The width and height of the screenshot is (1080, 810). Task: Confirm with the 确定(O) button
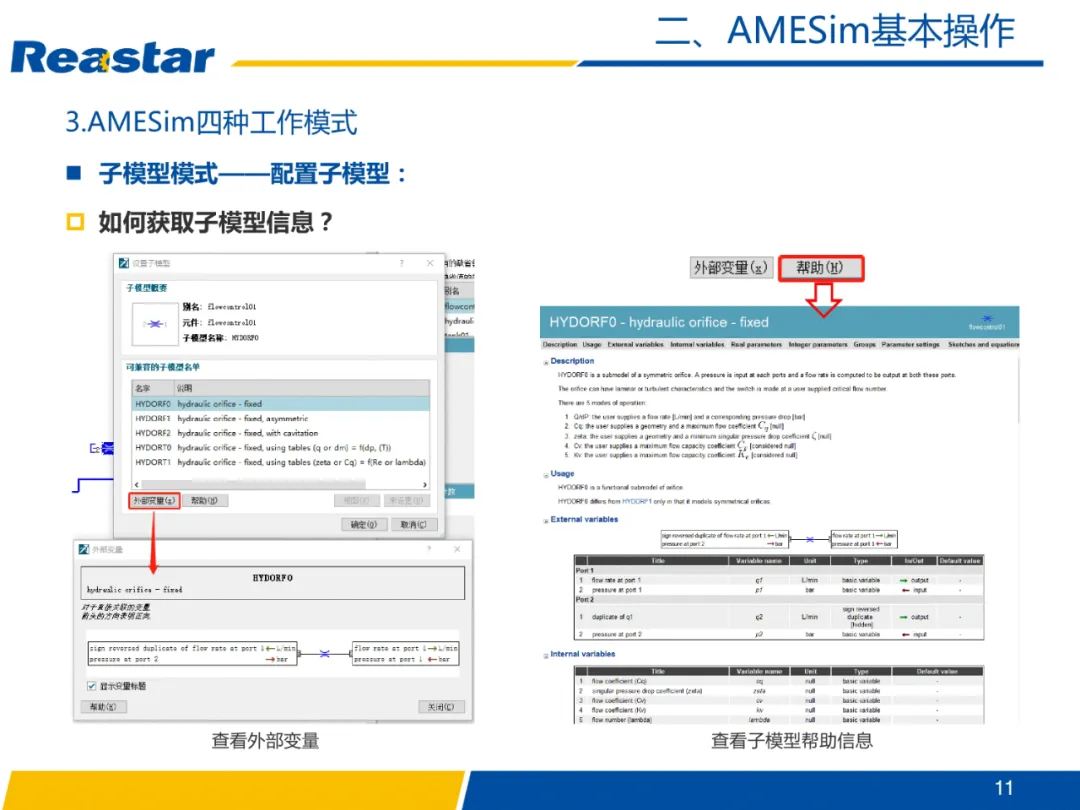(x=364, y=524)
